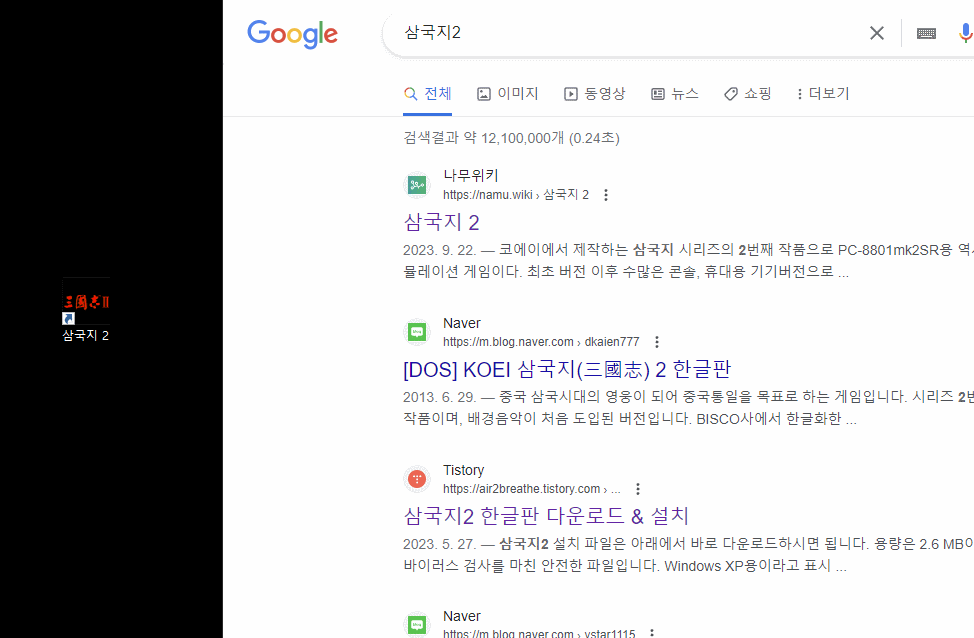974x638 pixels.
Task: Open options menu for the Naver blog result
Action: tap(656, 341)
